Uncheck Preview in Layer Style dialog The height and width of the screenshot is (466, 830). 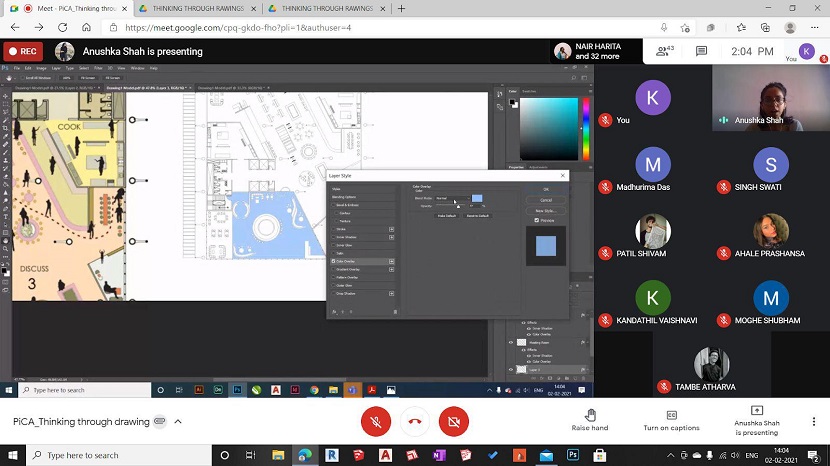tap(537, 220)
